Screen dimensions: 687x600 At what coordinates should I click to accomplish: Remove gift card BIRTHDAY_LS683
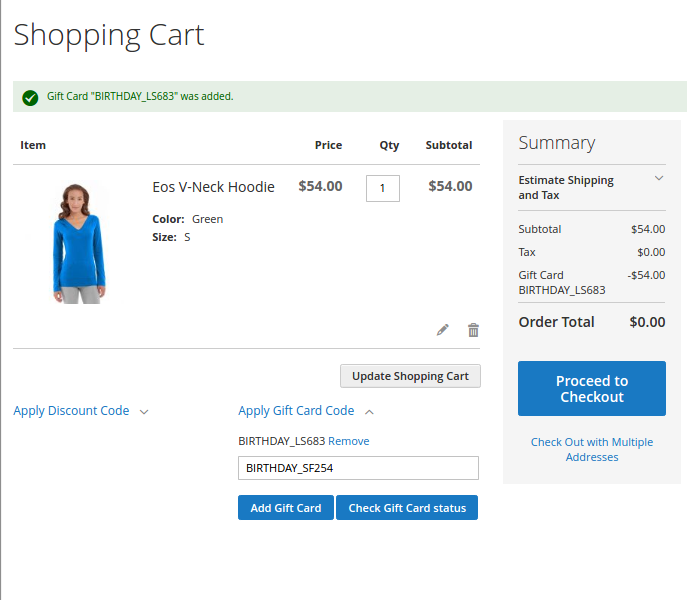[348, 441]
